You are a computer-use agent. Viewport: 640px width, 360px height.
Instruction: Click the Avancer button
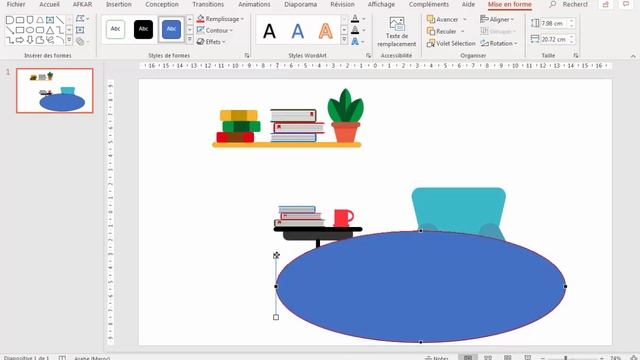click(443, 20)
